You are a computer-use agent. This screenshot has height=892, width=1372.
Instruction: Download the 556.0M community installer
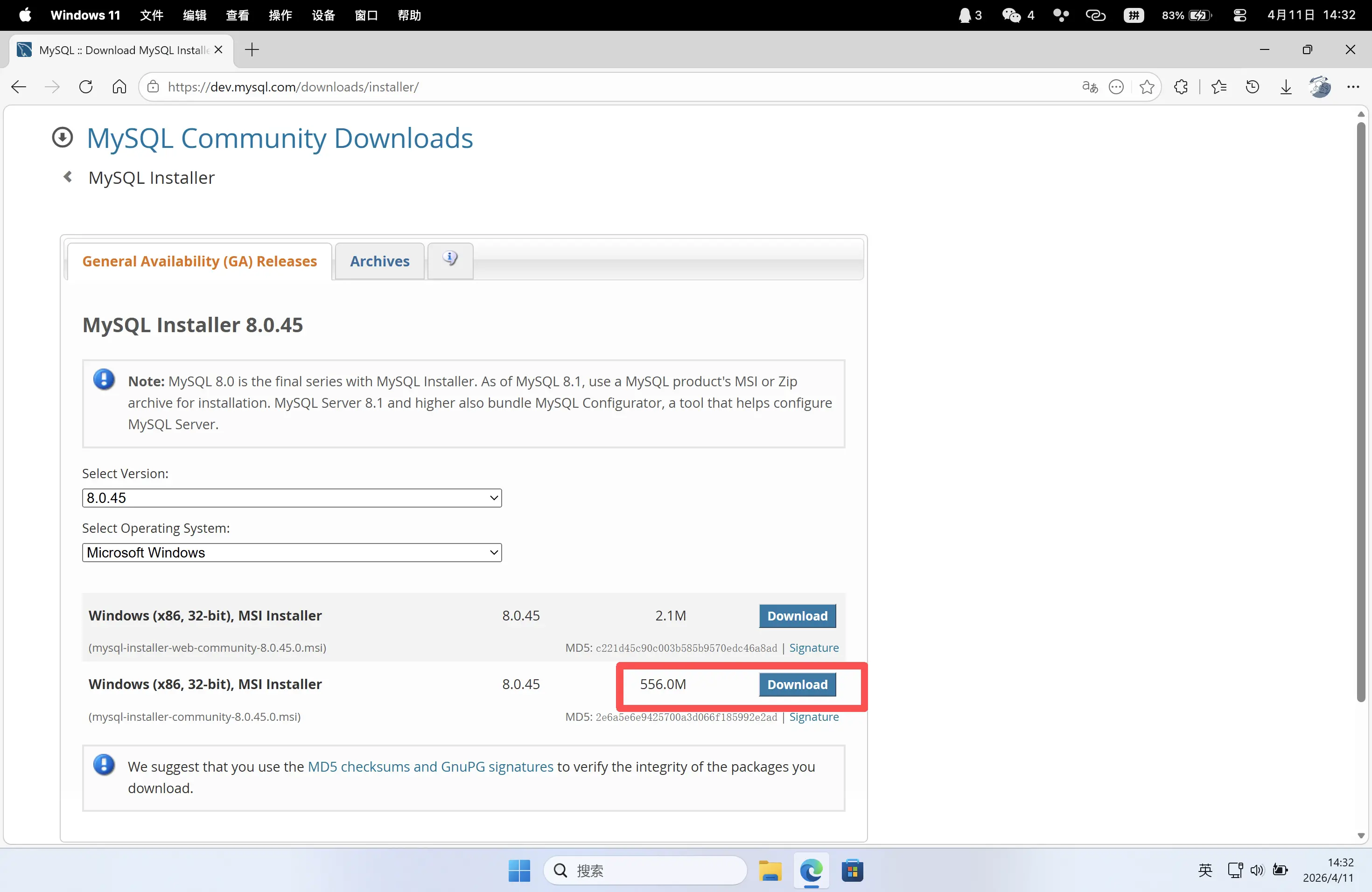click(797, 684)
